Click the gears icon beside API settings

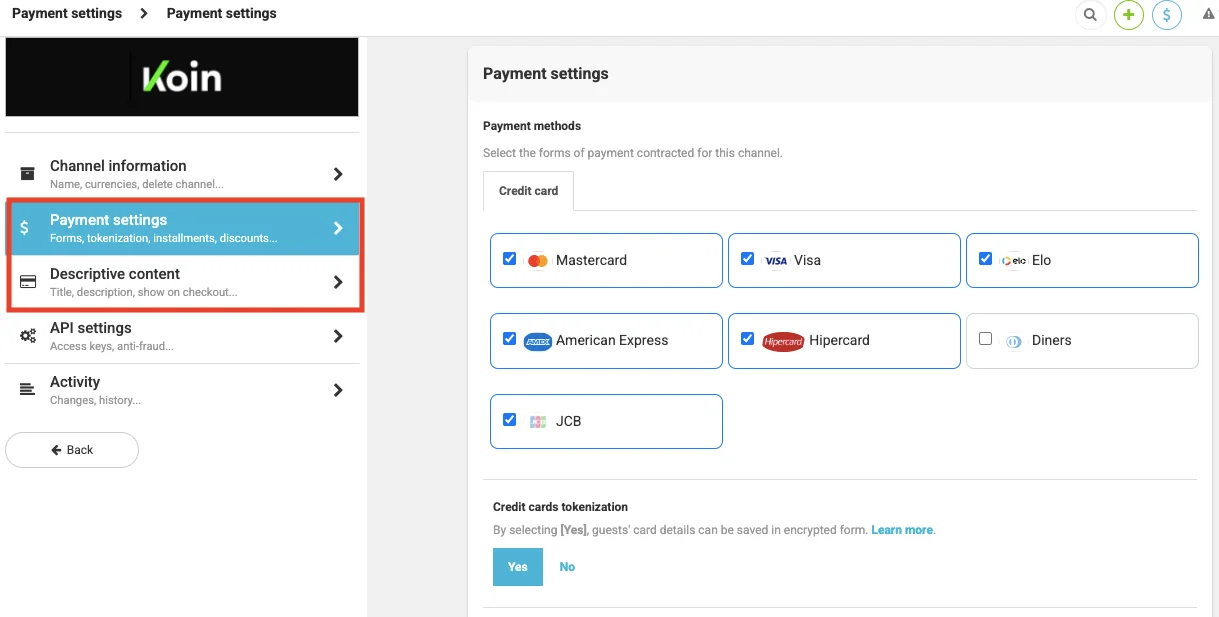coord(28,336)
